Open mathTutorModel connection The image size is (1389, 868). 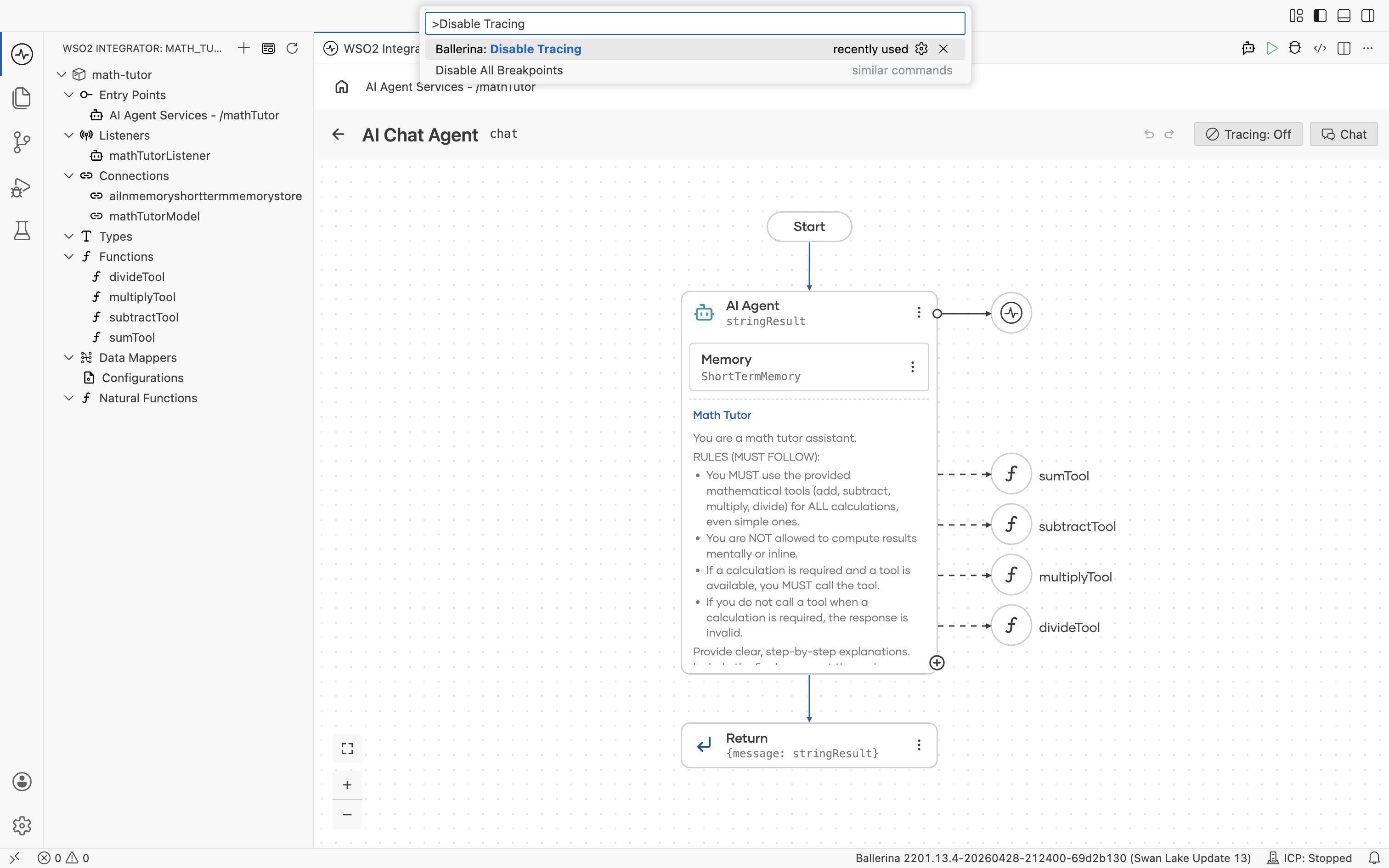154,216
